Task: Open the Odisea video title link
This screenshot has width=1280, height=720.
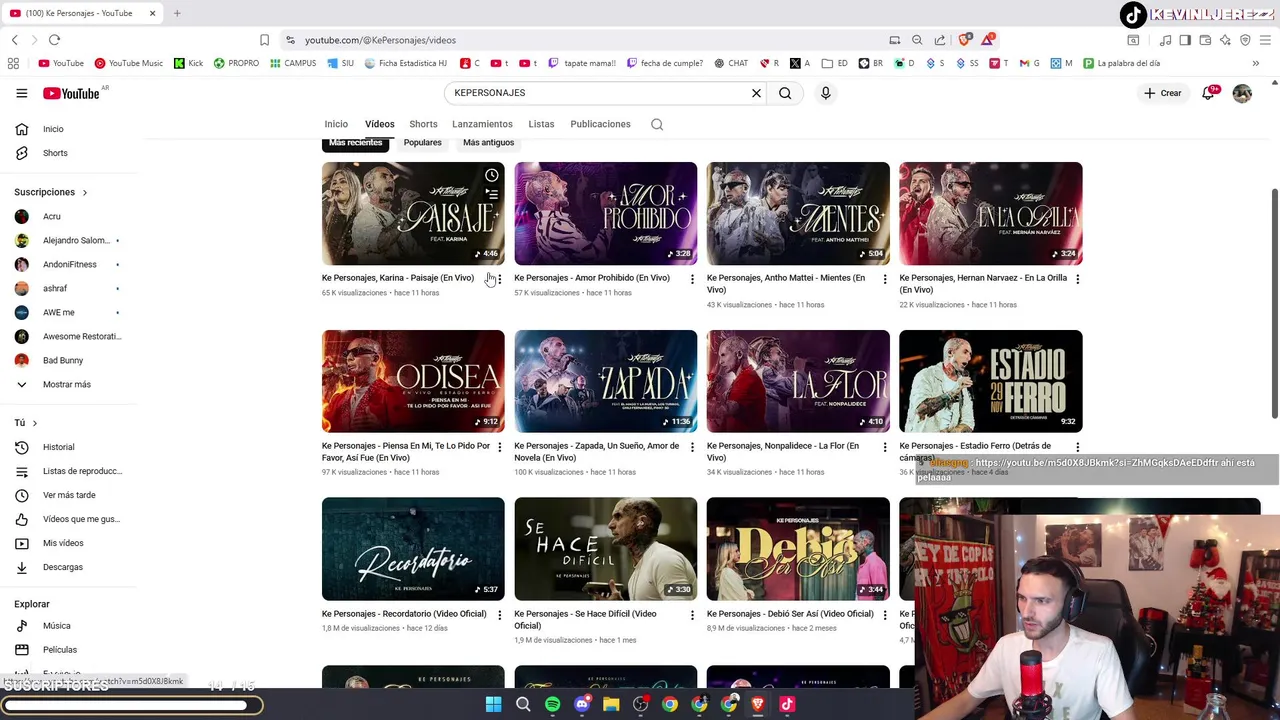Action: 406,452
